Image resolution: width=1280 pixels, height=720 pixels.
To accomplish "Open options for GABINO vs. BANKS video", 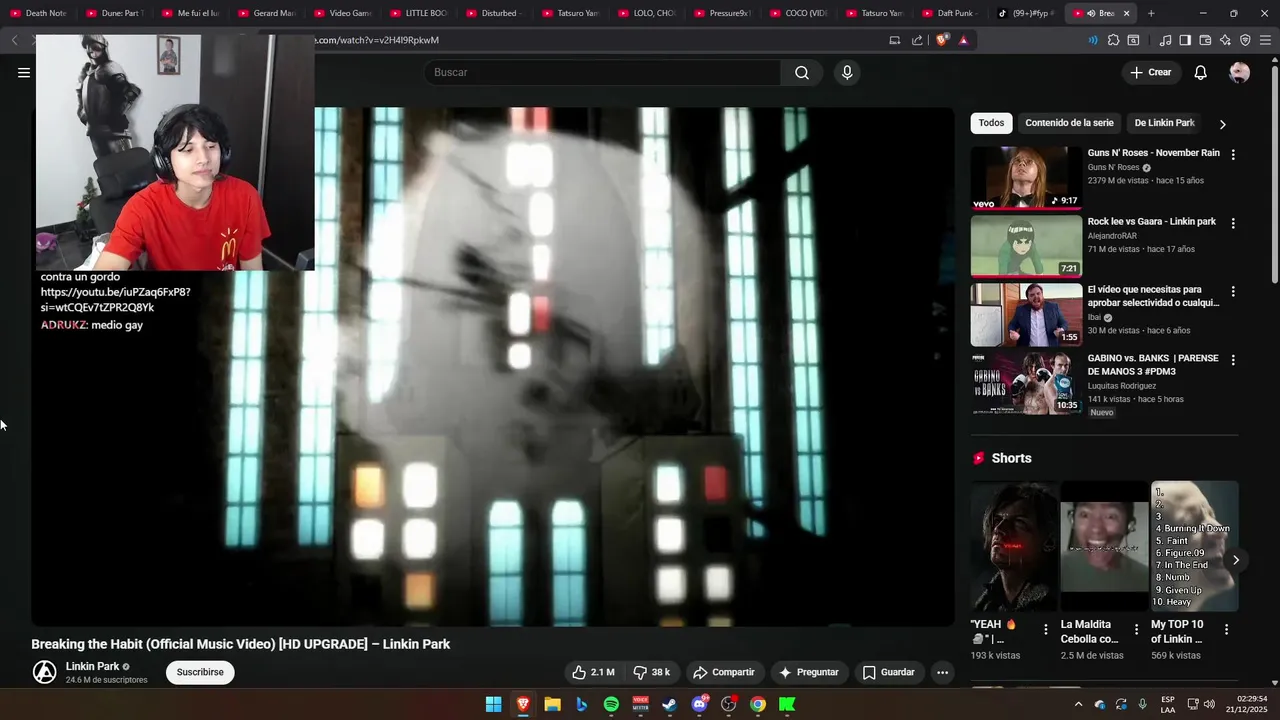I will tap(1233, 360).
